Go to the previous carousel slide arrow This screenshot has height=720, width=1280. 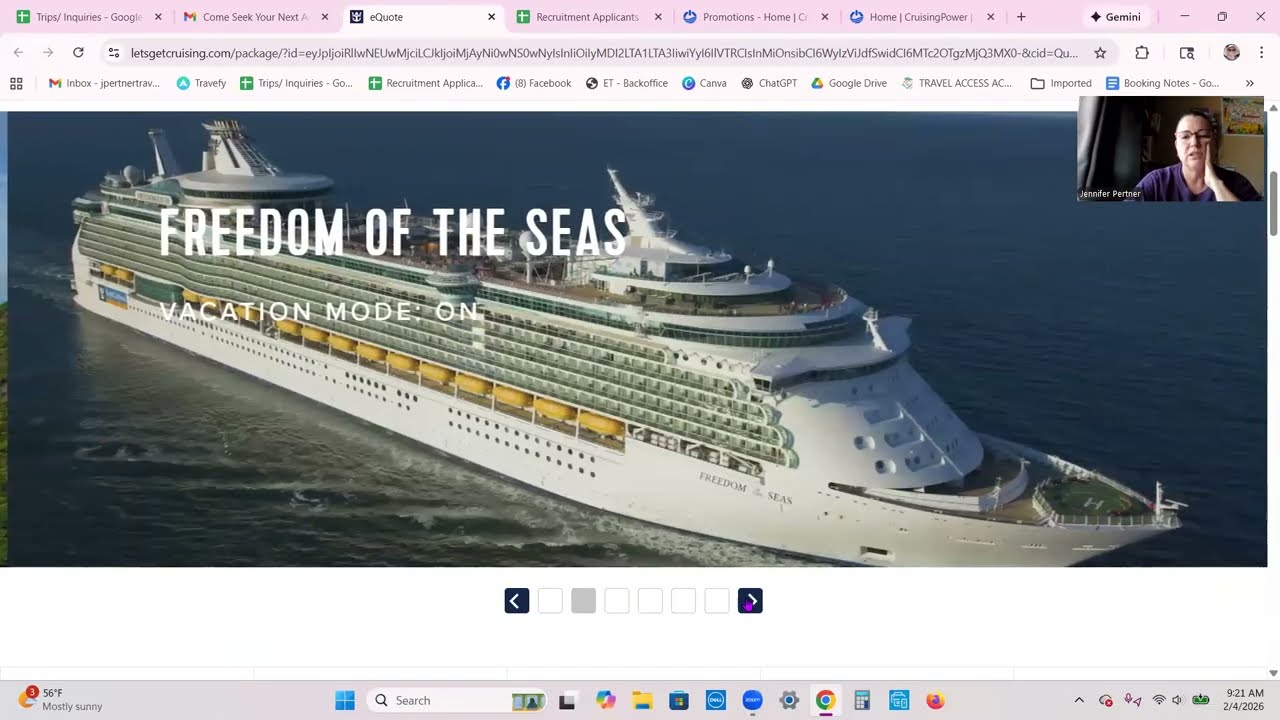coord(517,601)
